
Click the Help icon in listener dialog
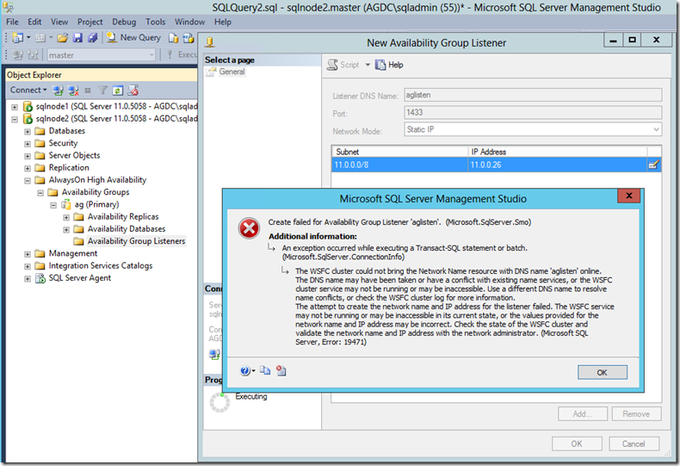pyautogui.click(x=380, y=65)
